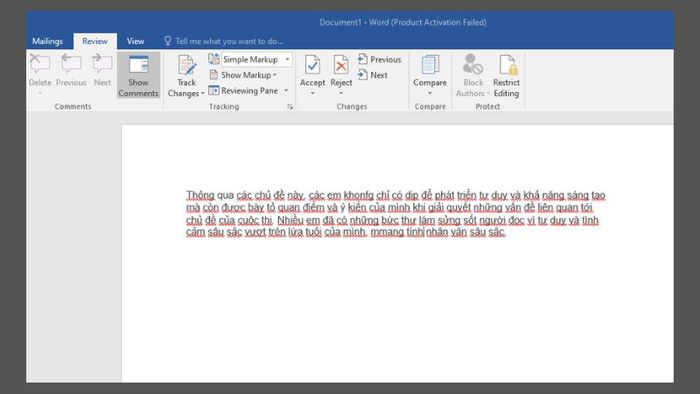Image resolution: width=700 pixels, height=394 pixels.
Task: Click the Delete comment icon
Action: click(40, 64)
